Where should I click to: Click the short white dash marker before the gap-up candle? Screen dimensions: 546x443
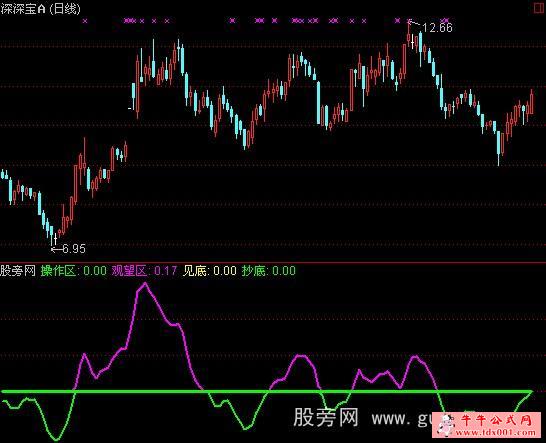point(130,109)
